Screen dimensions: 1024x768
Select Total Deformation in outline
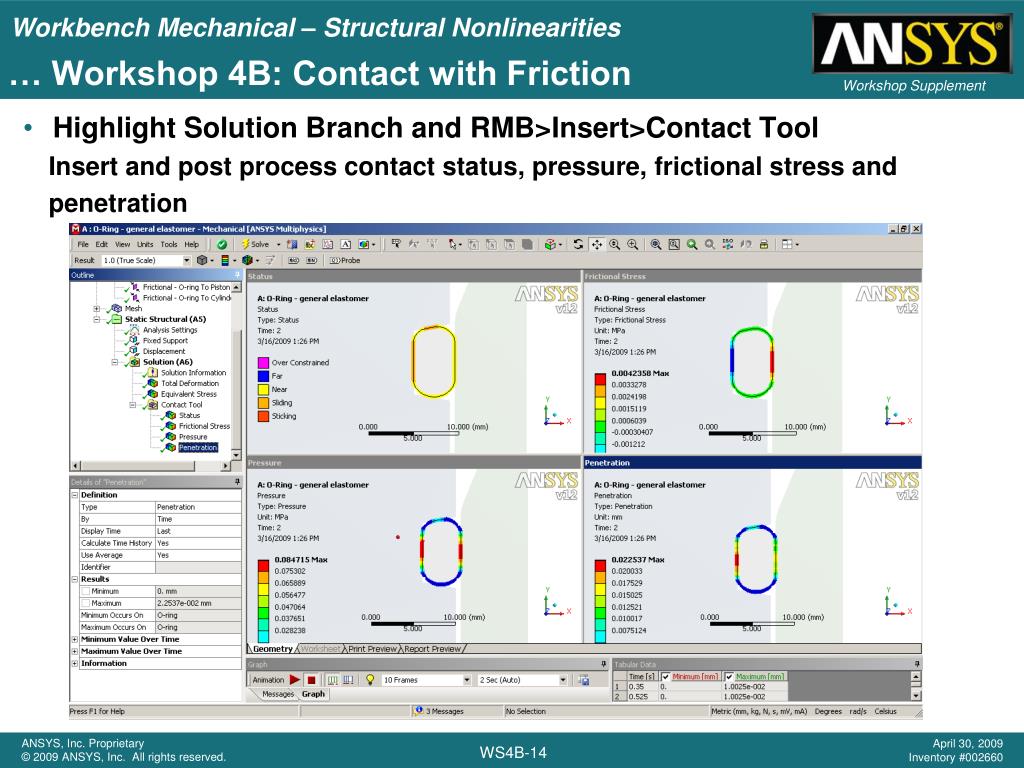pyautogui.click(x=189, y=383)
